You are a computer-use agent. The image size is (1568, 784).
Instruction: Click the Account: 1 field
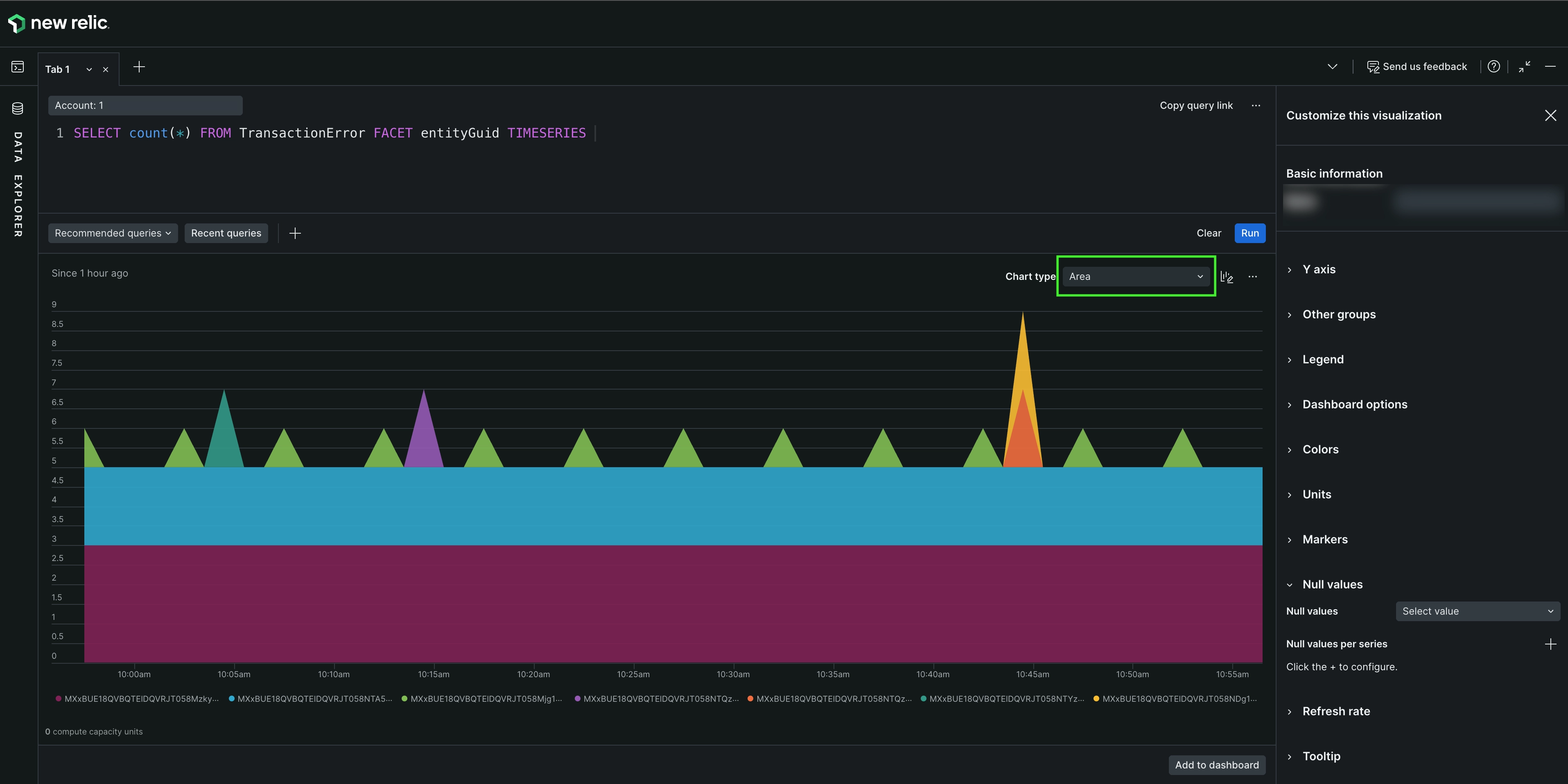pyautogui.click(x=145, y=105)
